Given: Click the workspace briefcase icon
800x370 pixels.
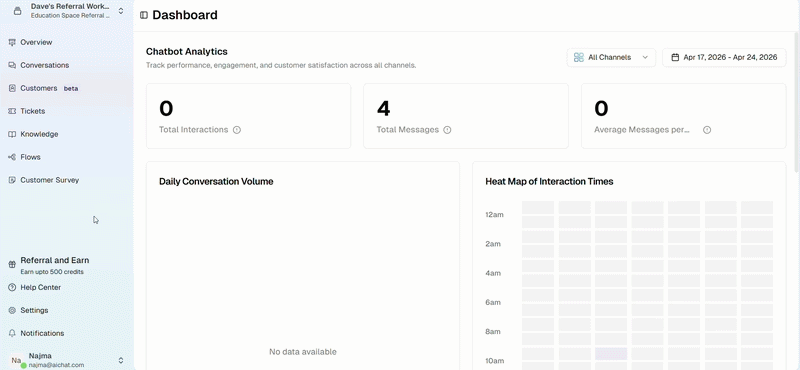Looking at the screenshot, I should (17, 11).
